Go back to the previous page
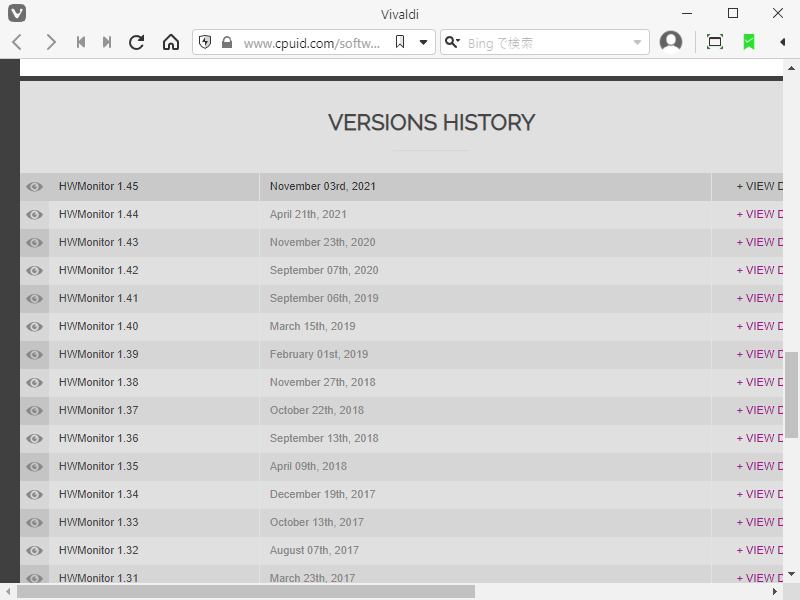 (x=17, y=42)
